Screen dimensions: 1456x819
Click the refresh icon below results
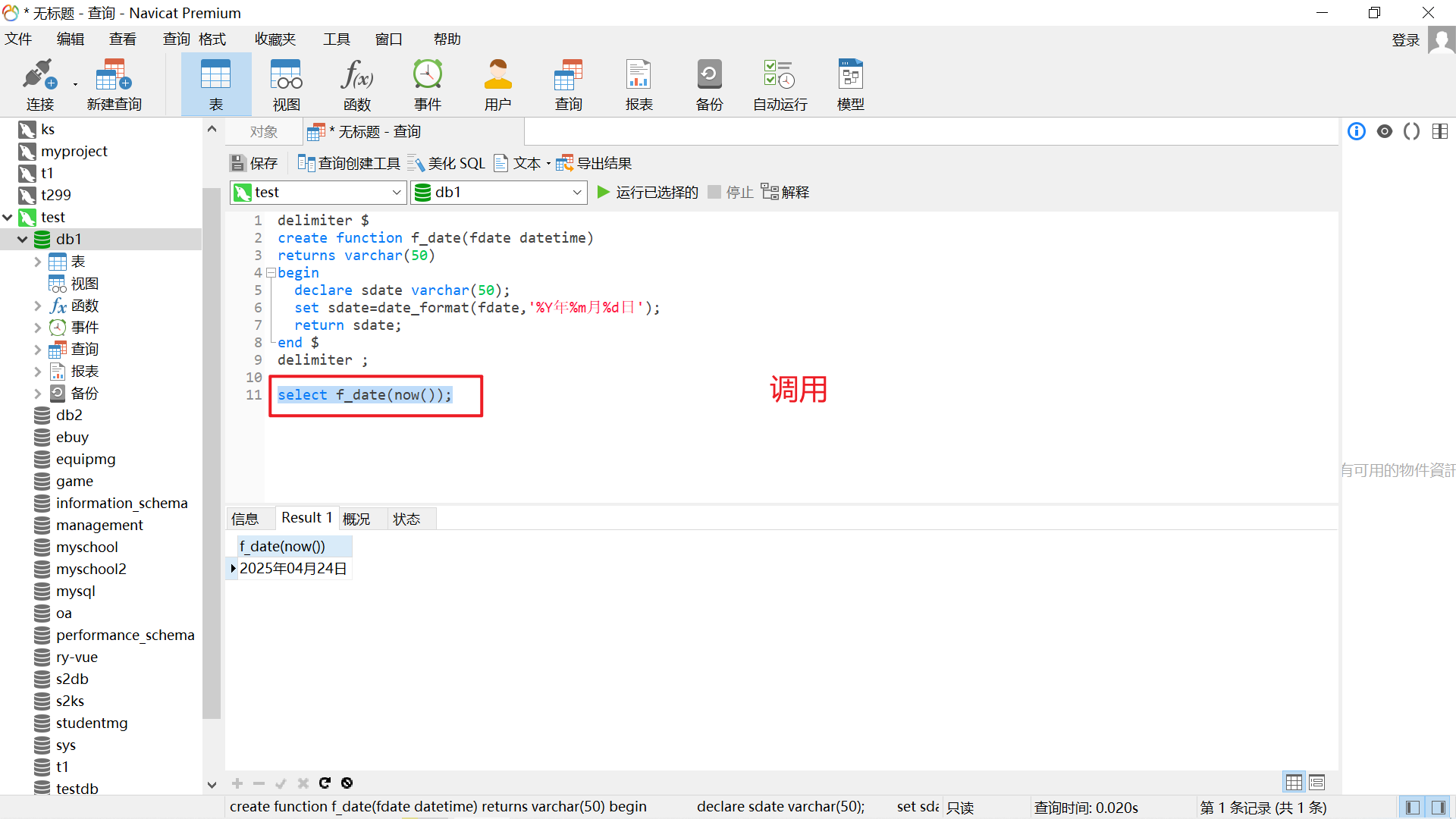[x=325, y=783]
